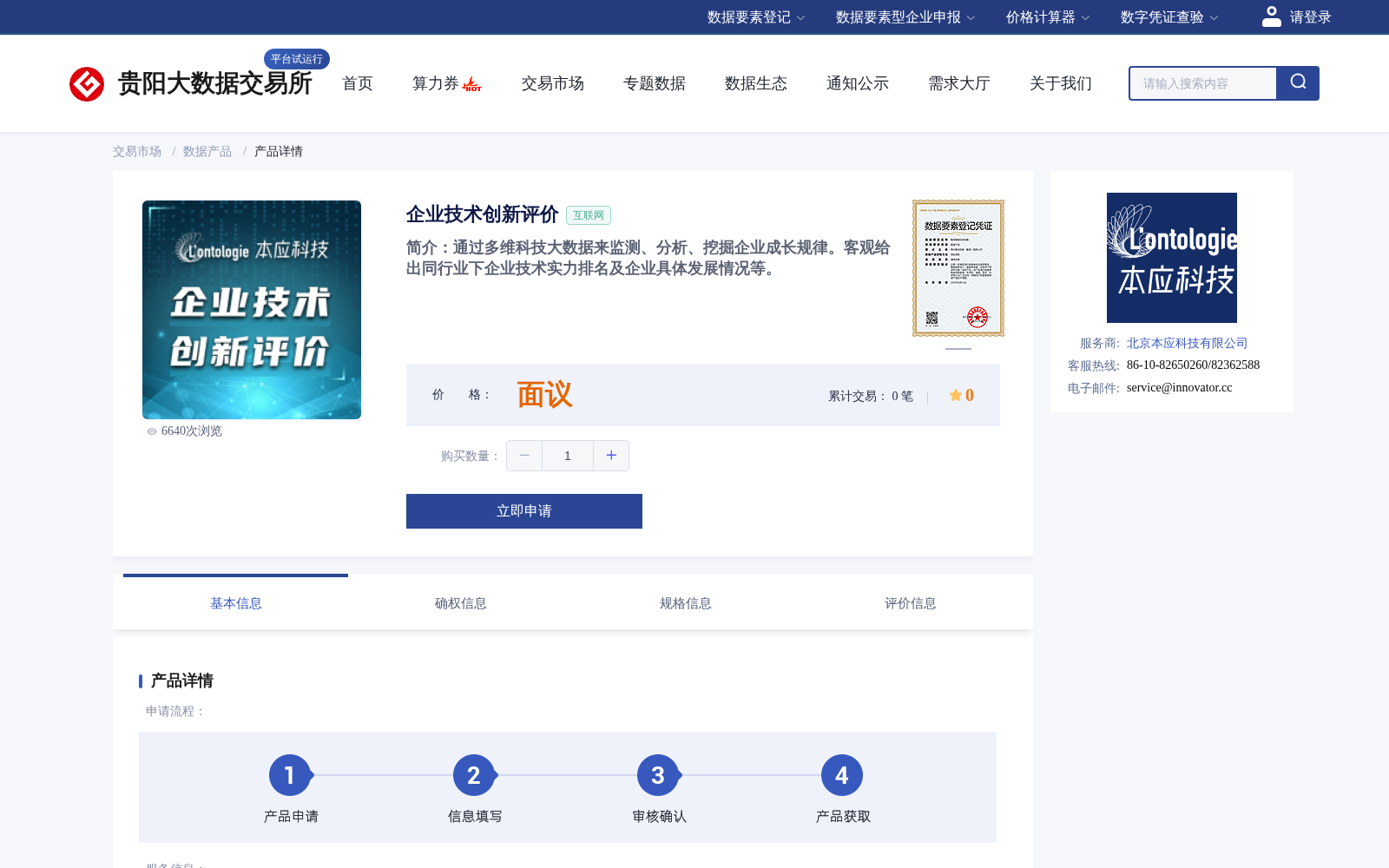Click the user avatar login icon
The height and width of the screenshot is (868, 1389).
(x=1271, y=16)
